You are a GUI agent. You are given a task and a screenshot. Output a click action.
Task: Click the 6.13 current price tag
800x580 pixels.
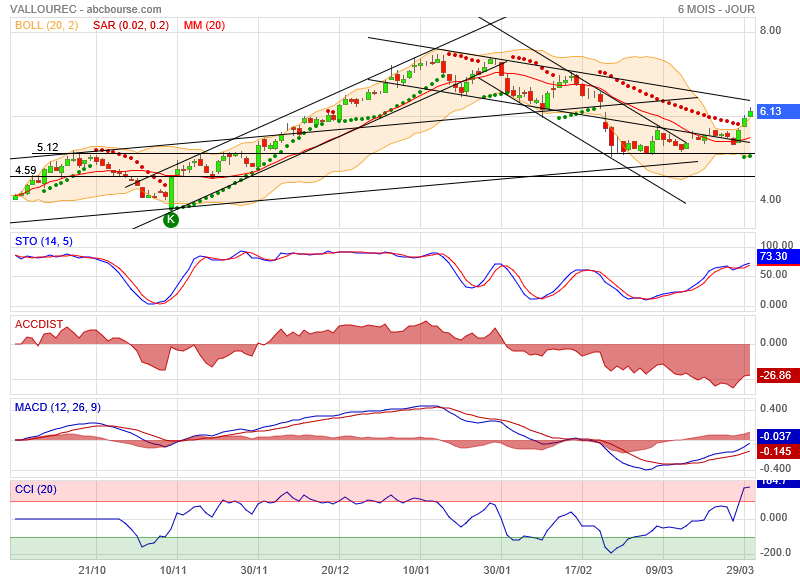click(779, 111)
